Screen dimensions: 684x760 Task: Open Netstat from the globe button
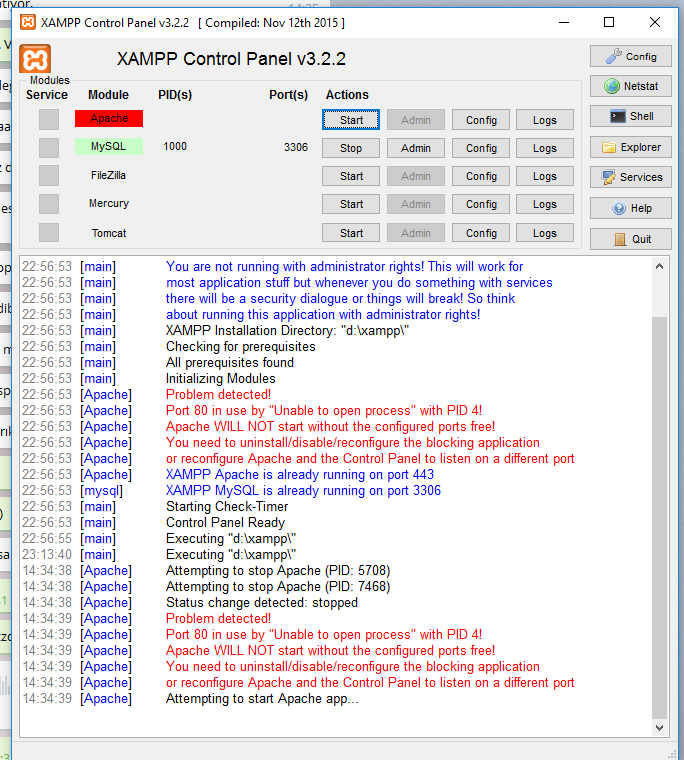[631, 86]
